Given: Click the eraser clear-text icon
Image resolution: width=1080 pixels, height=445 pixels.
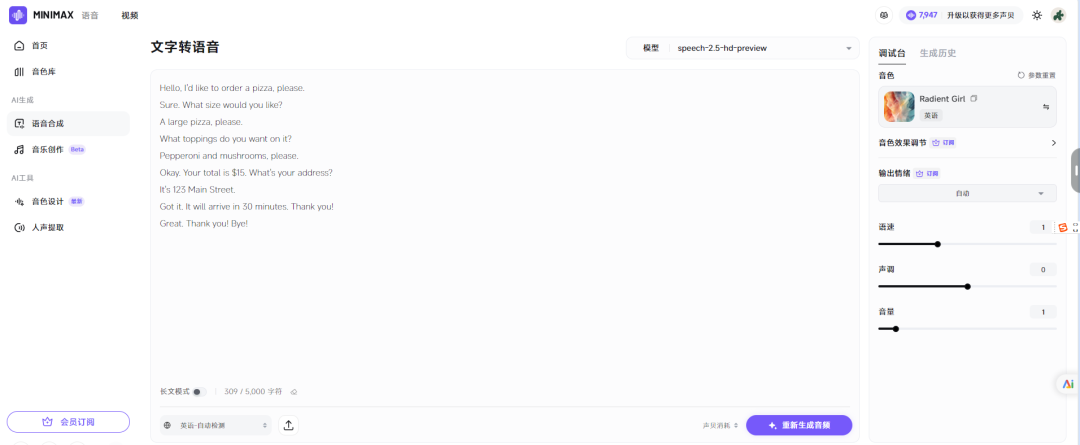Looking at the screenshot, I should click(293, 392).
